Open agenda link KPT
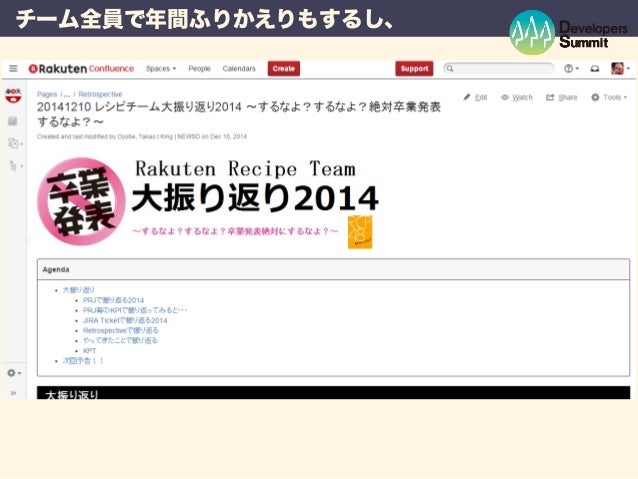 tap(90, 350)
